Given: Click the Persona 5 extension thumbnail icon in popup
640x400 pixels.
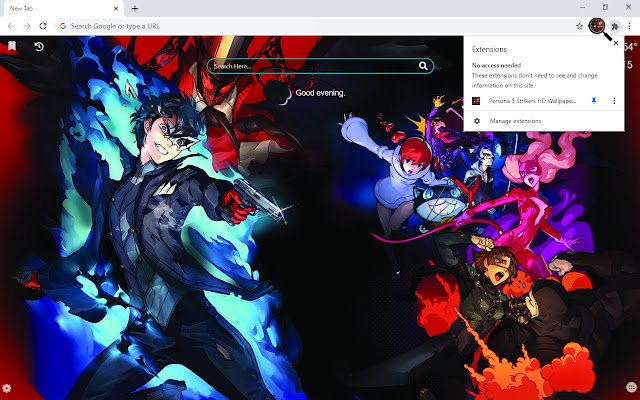Looking at the screenshot, I should 476,101.
